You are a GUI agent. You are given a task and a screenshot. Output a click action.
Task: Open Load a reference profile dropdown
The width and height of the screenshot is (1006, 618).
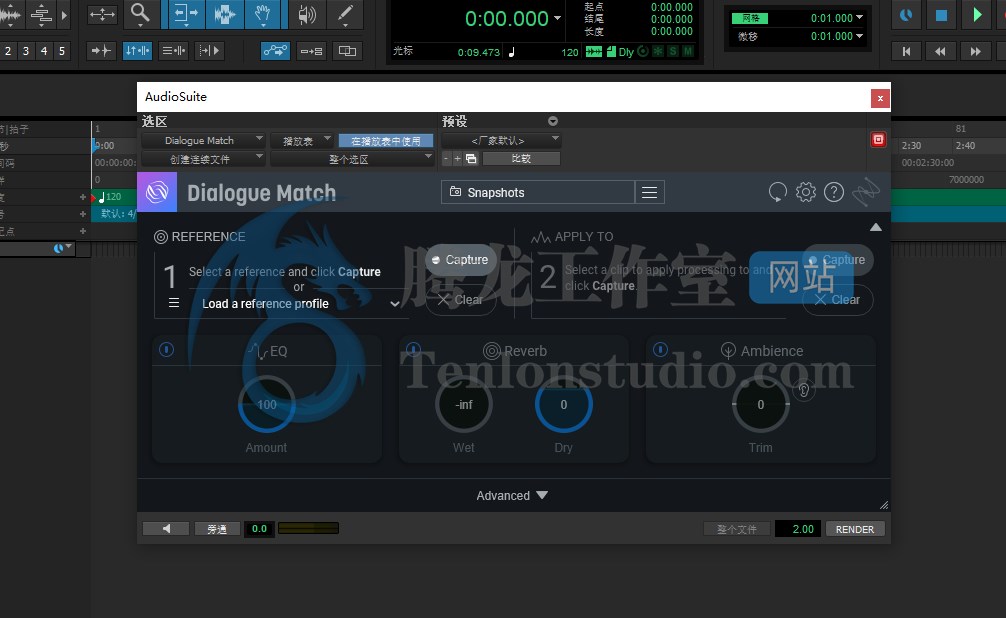click(300, 304)
